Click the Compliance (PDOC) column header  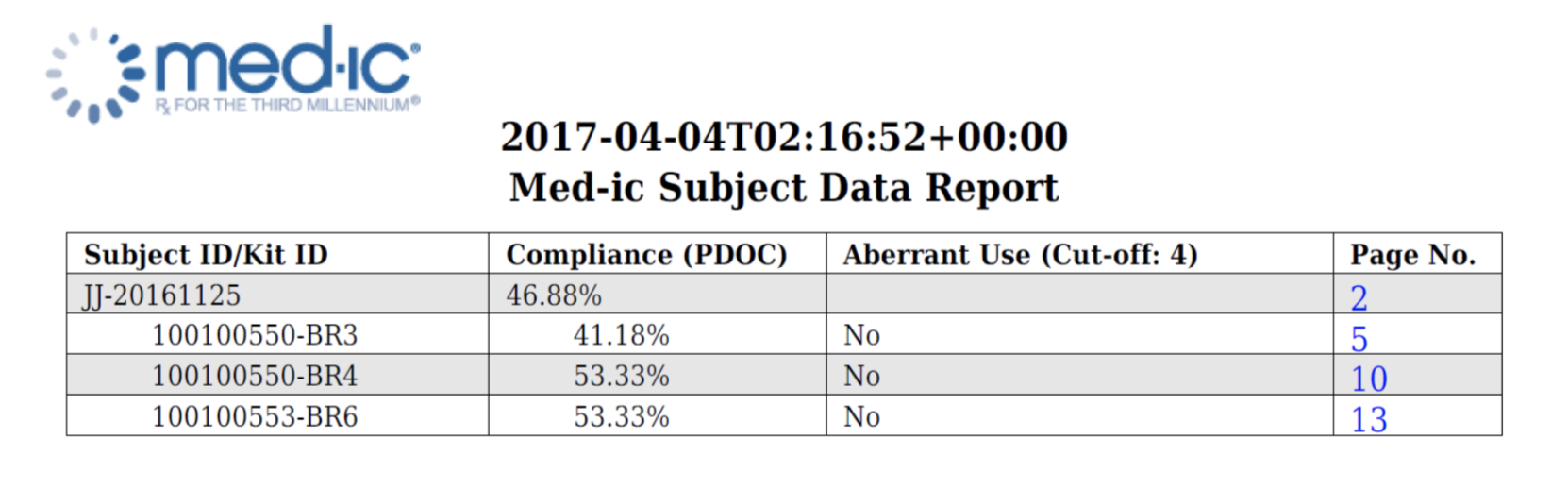tap(646, 255)
